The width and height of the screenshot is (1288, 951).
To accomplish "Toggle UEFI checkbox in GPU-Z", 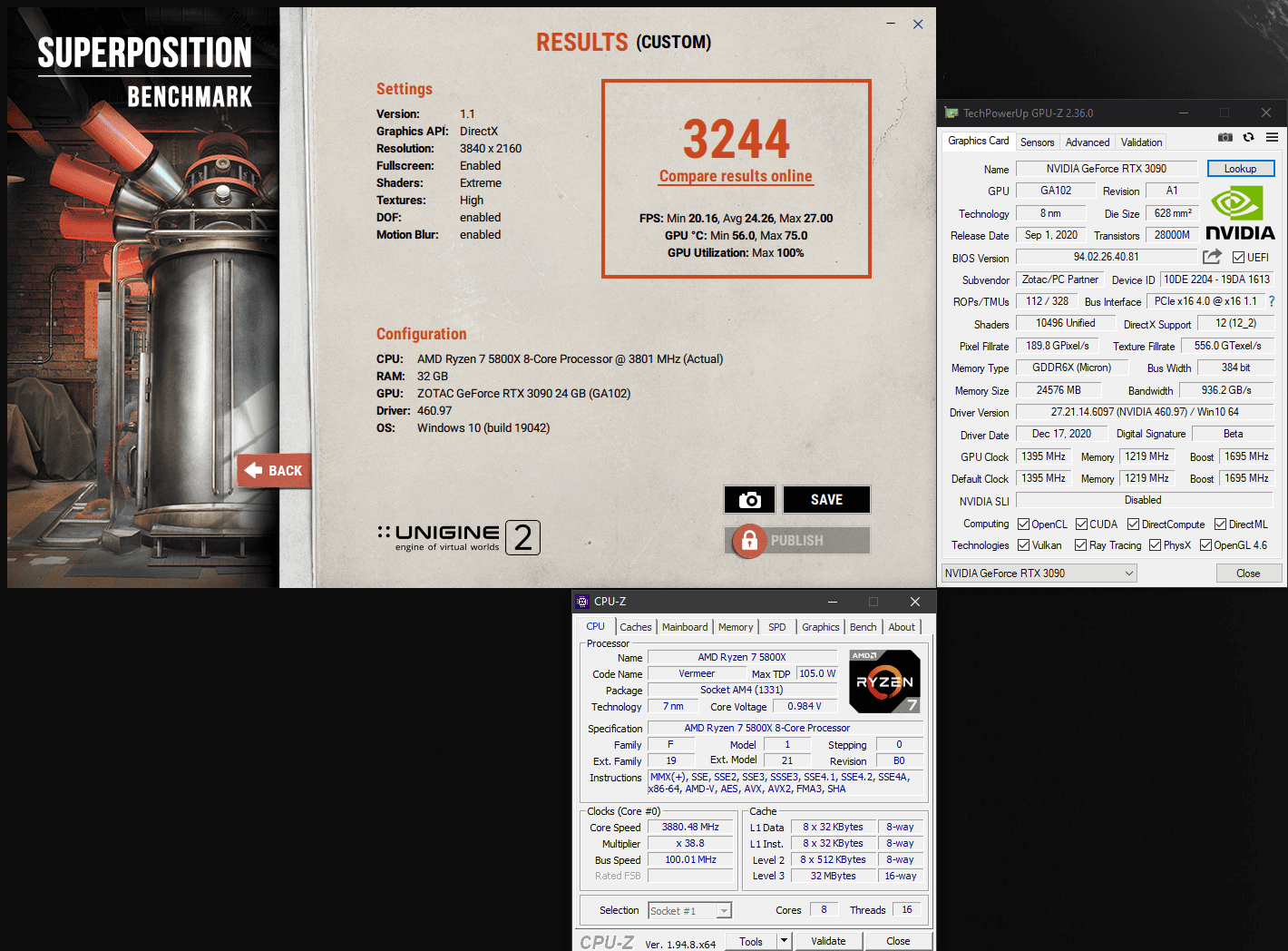I will [x=1238, y=258].
